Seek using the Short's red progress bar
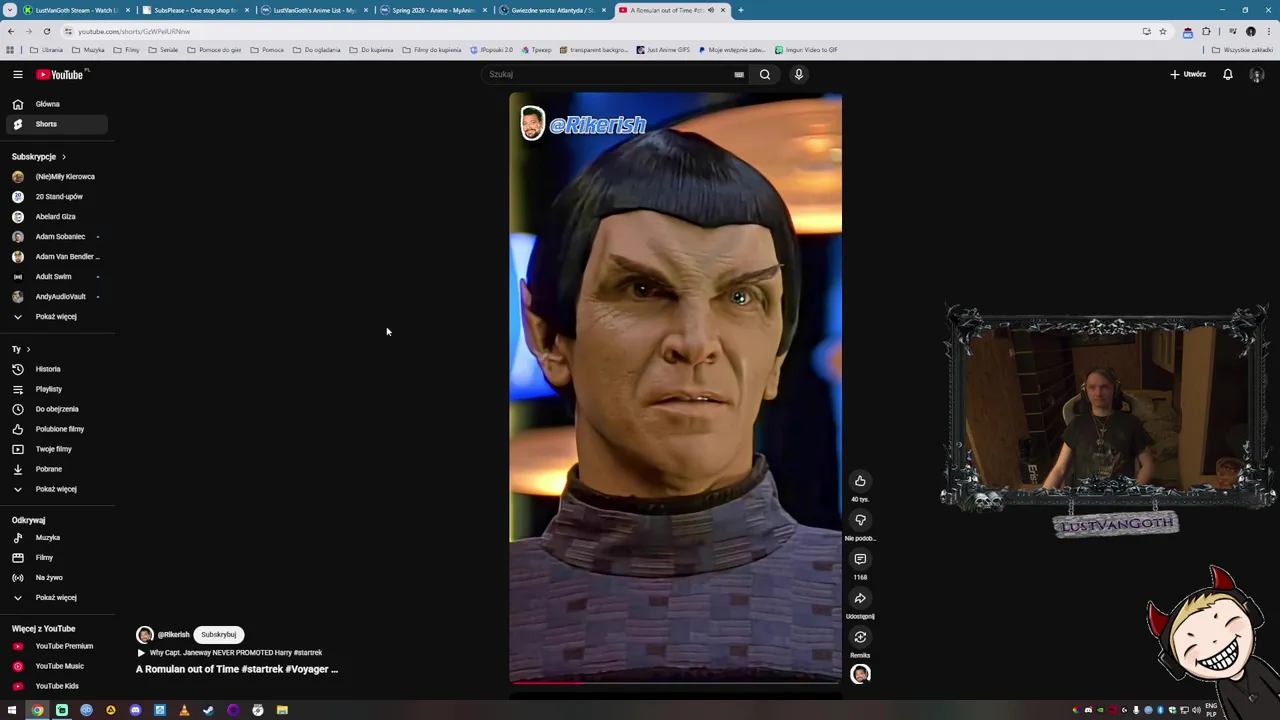This screenshot has height=720, width=1280. point(675,683)
